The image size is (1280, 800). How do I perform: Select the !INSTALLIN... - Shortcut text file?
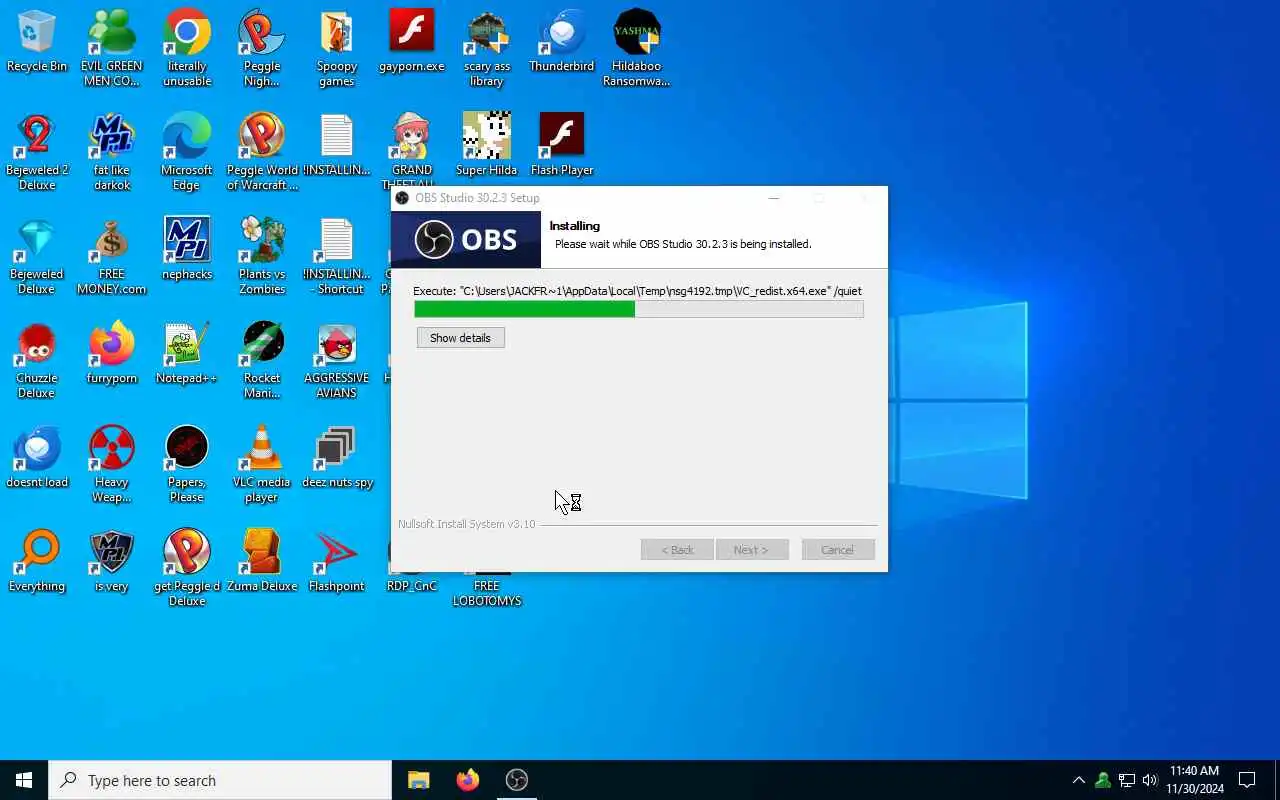pyautogui.click(x=337, y=257)
